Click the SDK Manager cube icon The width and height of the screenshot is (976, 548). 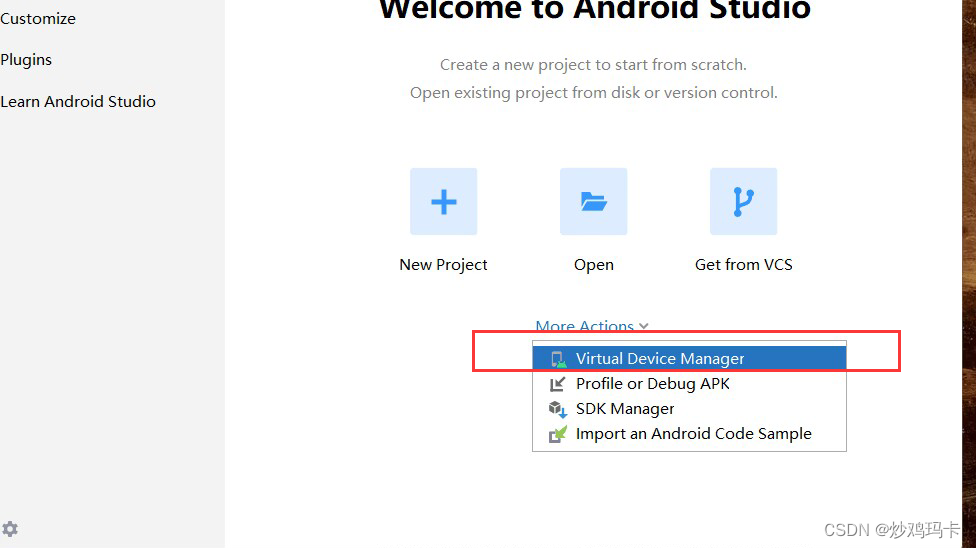pos(558,409)
